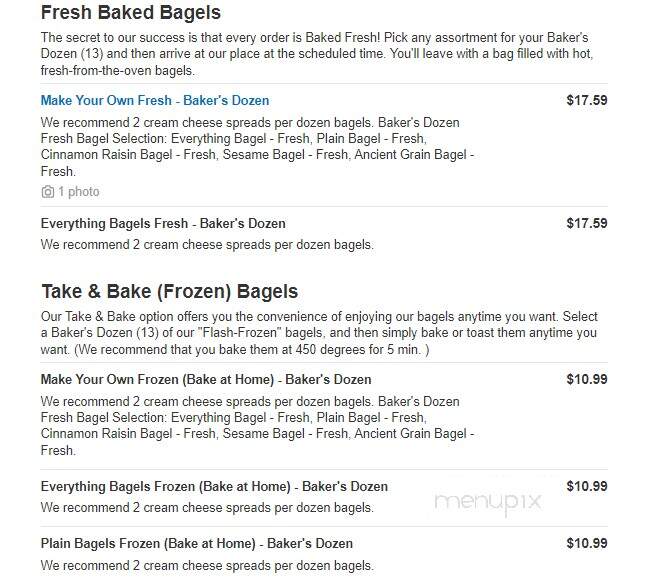
Task: Click the $17.59 price for Everything Bagels Fresh
Action: [587, 223]
